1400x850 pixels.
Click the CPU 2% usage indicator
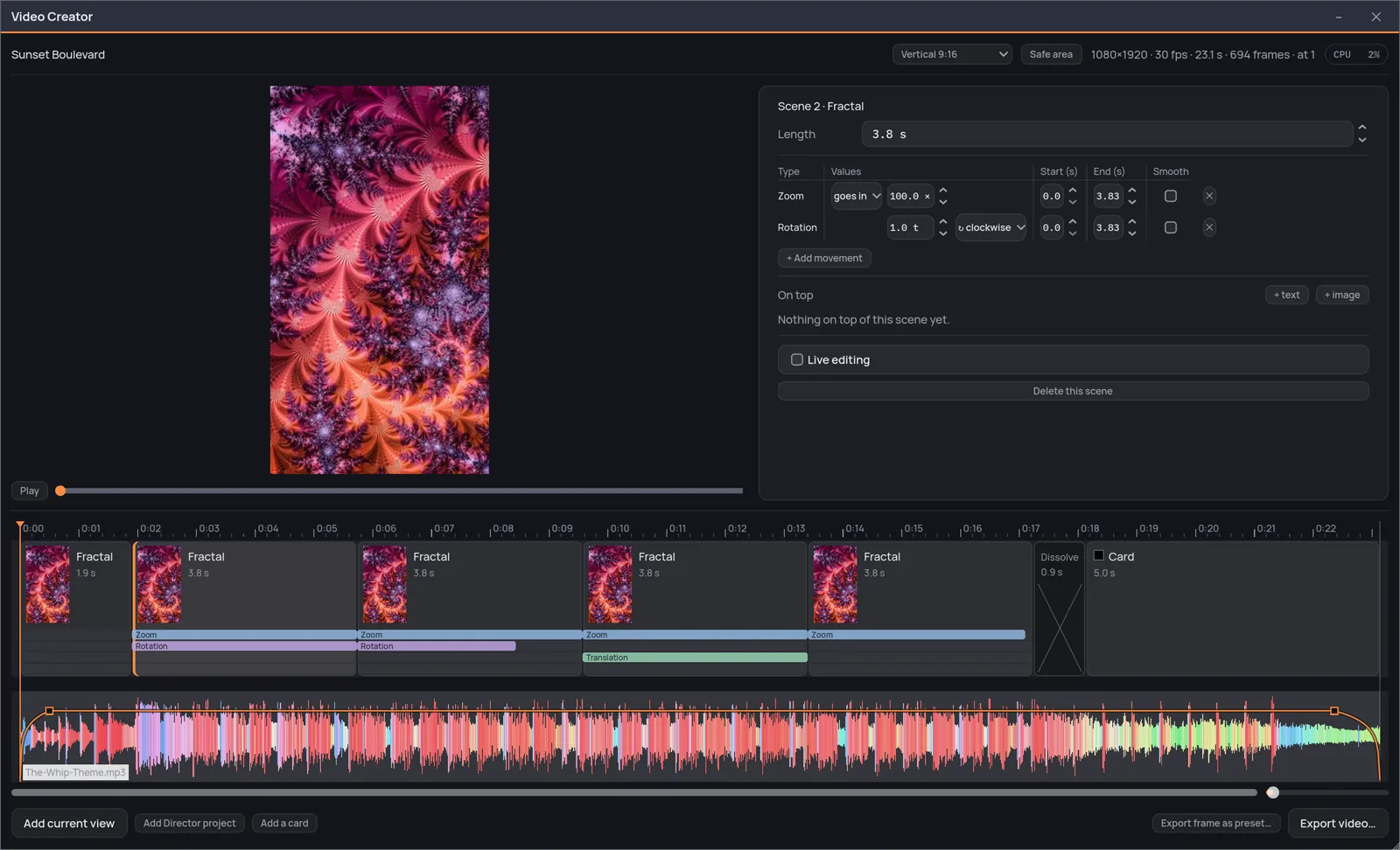pyautogui.click(x=1356, y=54)
